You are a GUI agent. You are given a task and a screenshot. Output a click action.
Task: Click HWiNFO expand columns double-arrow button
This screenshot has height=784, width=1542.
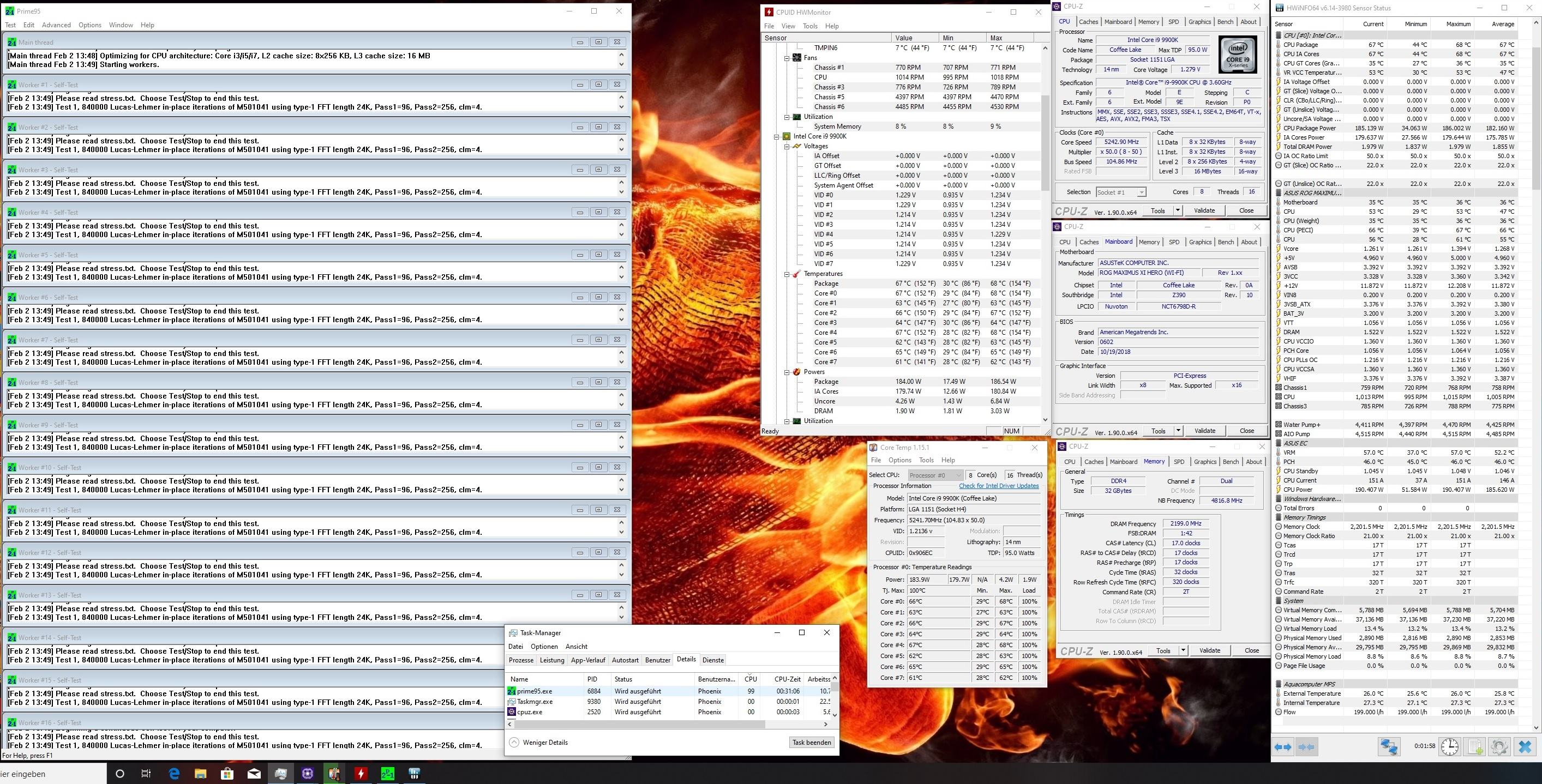pos(1282,747)
